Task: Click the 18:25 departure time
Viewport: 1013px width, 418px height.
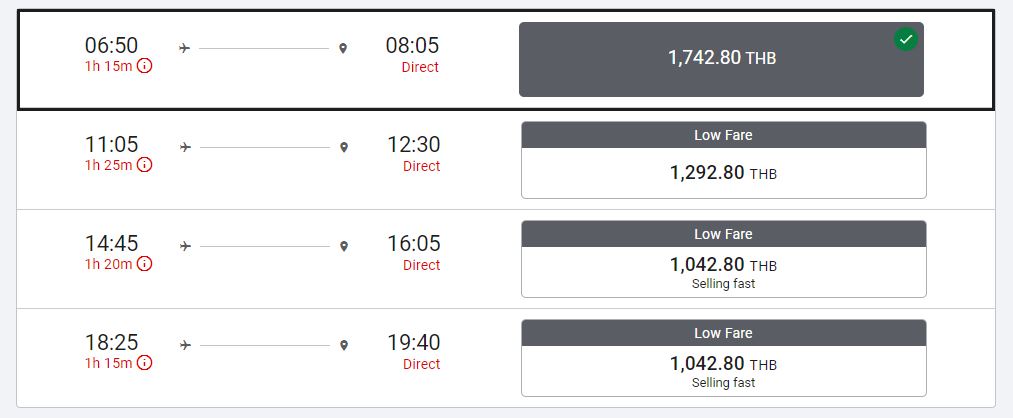Action: point(112,342)
